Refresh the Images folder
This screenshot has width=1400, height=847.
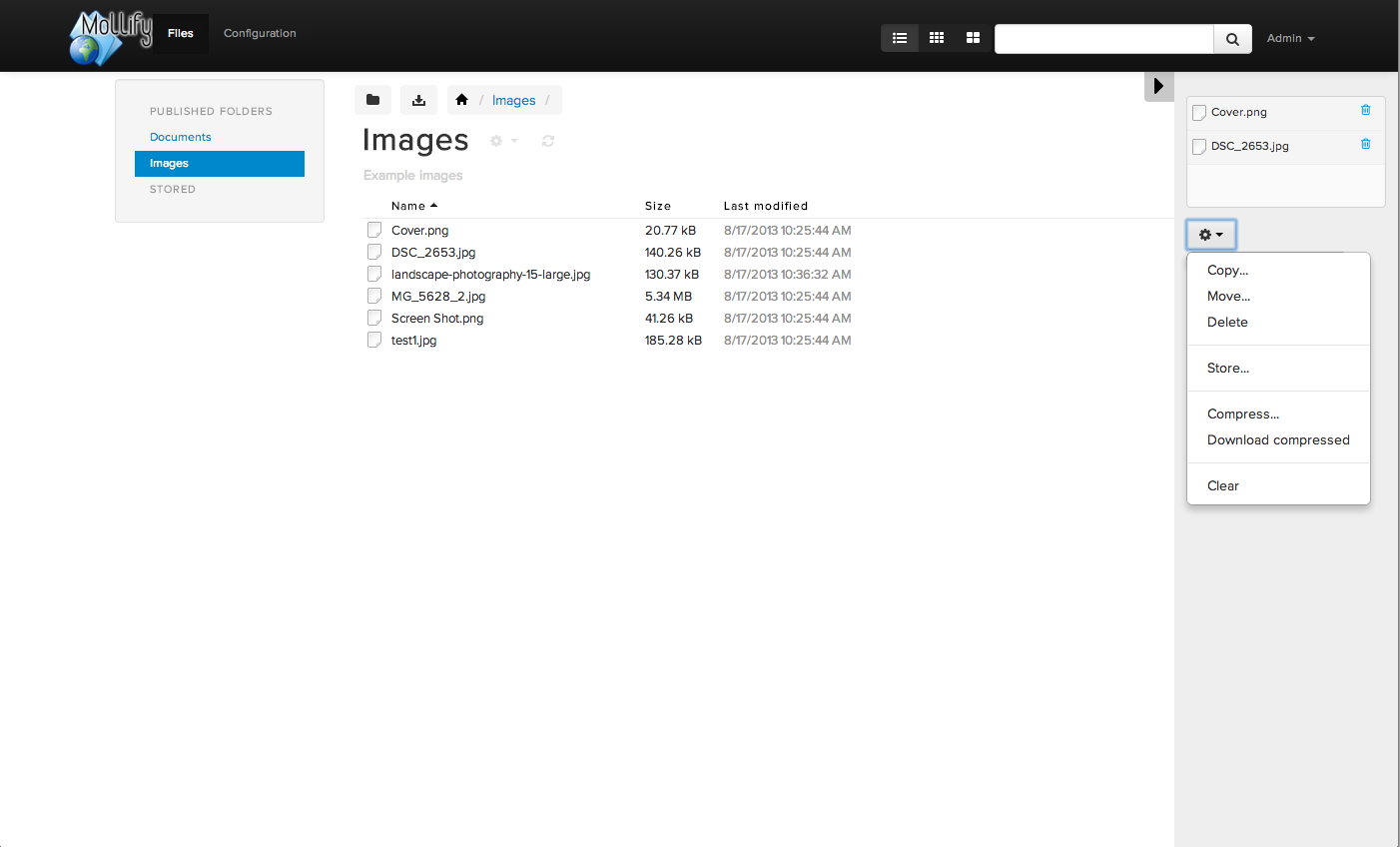548,141
